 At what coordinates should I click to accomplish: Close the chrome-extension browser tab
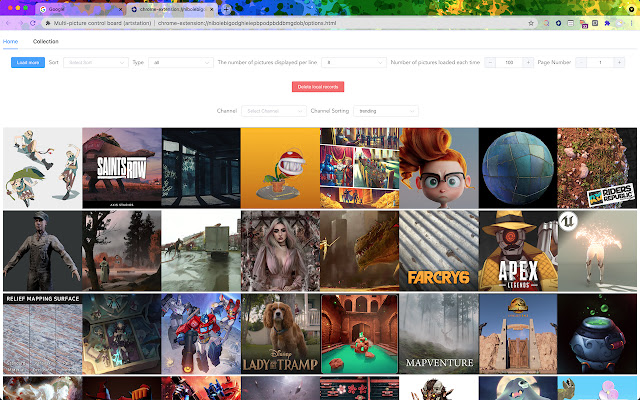point(211,9)
